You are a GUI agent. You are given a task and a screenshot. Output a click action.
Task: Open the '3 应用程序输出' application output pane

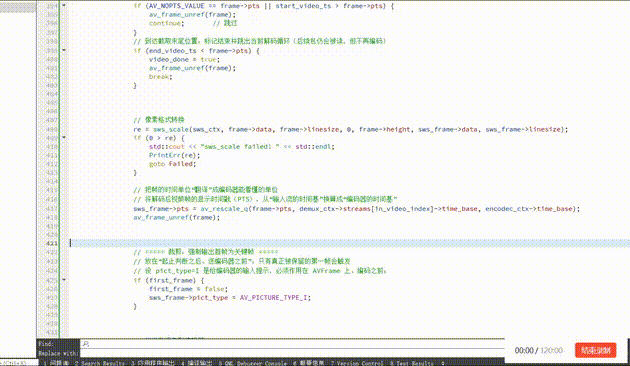(153, 363)
